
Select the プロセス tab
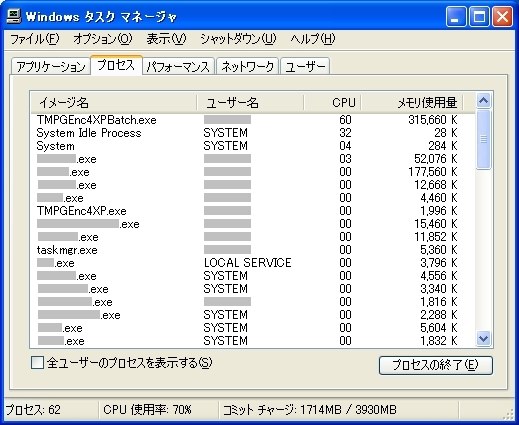[116, 65]
